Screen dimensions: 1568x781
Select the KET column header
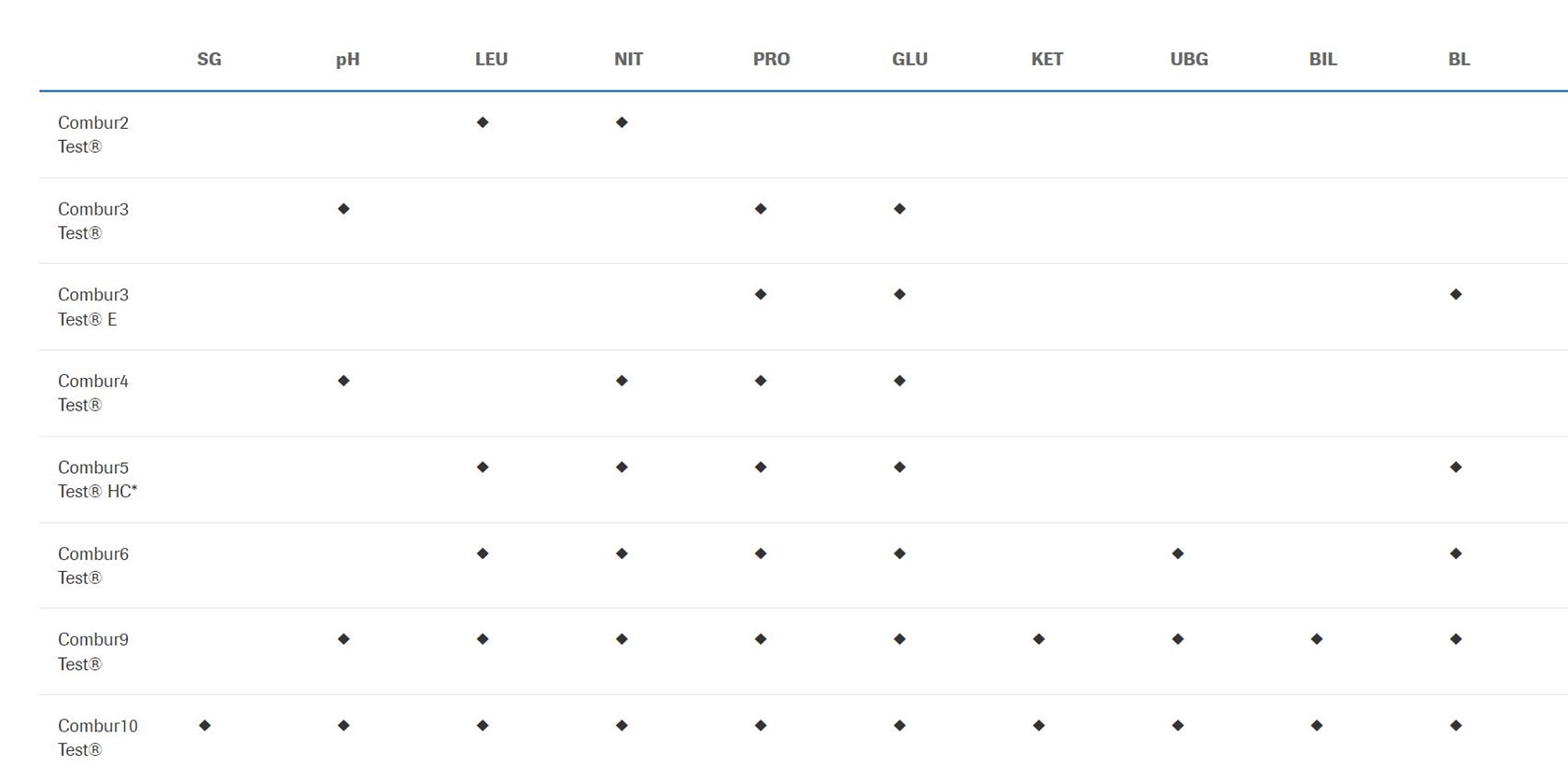(x=1047, y=60)
